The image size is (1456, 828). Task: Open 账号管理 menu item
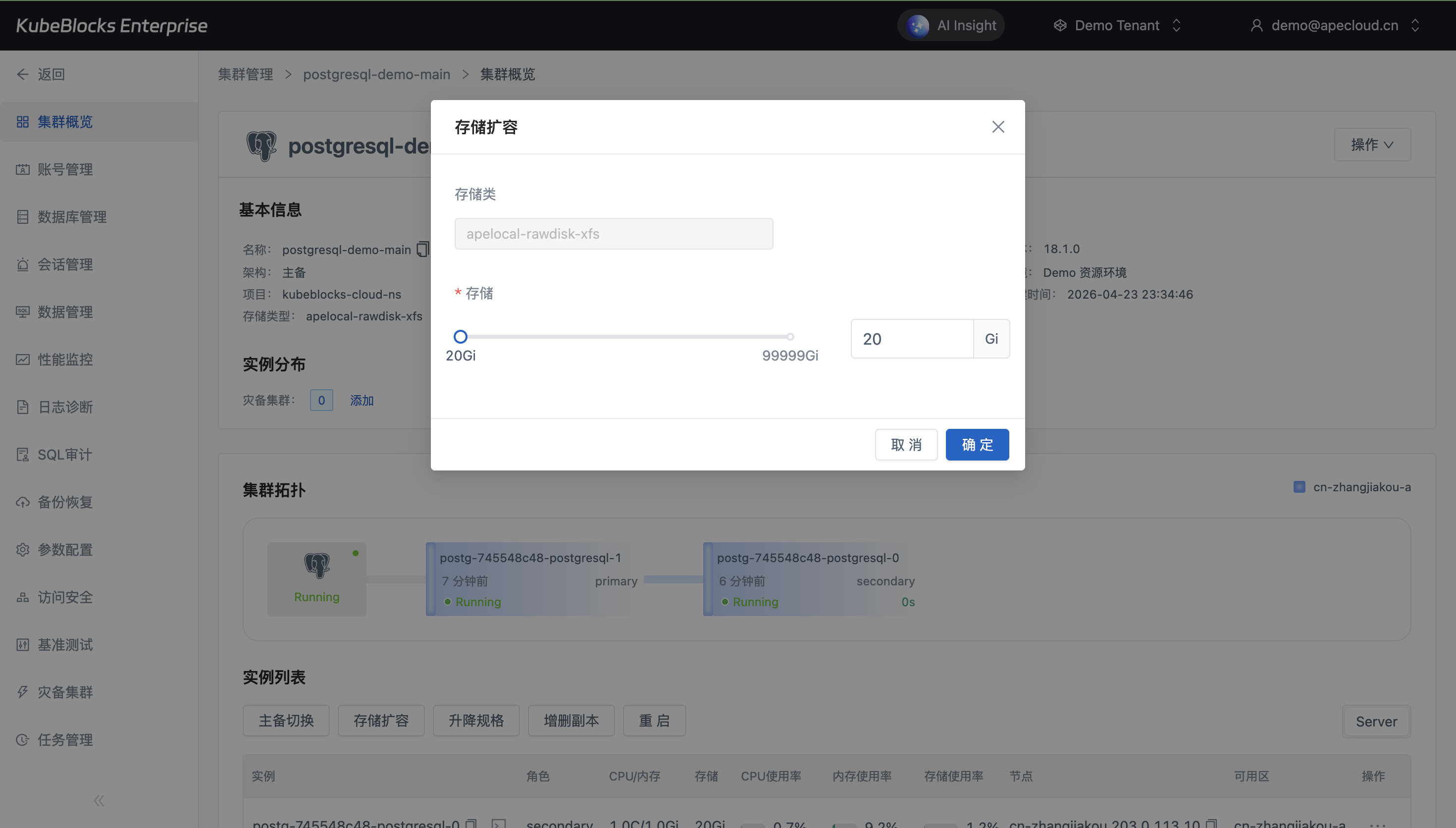65,169
